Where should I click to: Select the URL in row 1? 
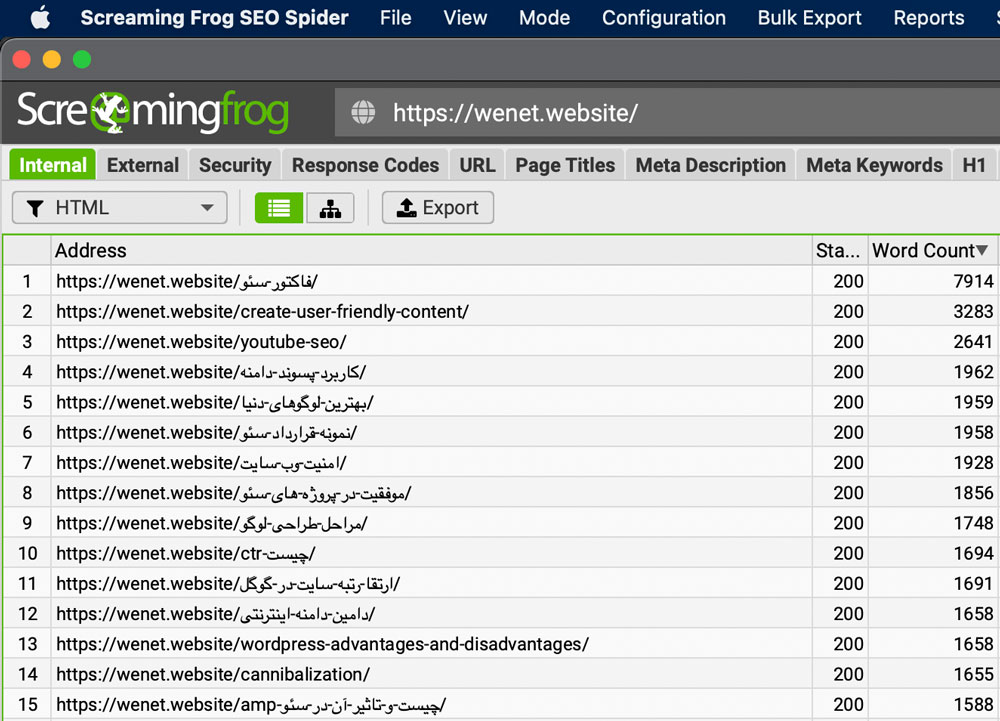point(187,281)
